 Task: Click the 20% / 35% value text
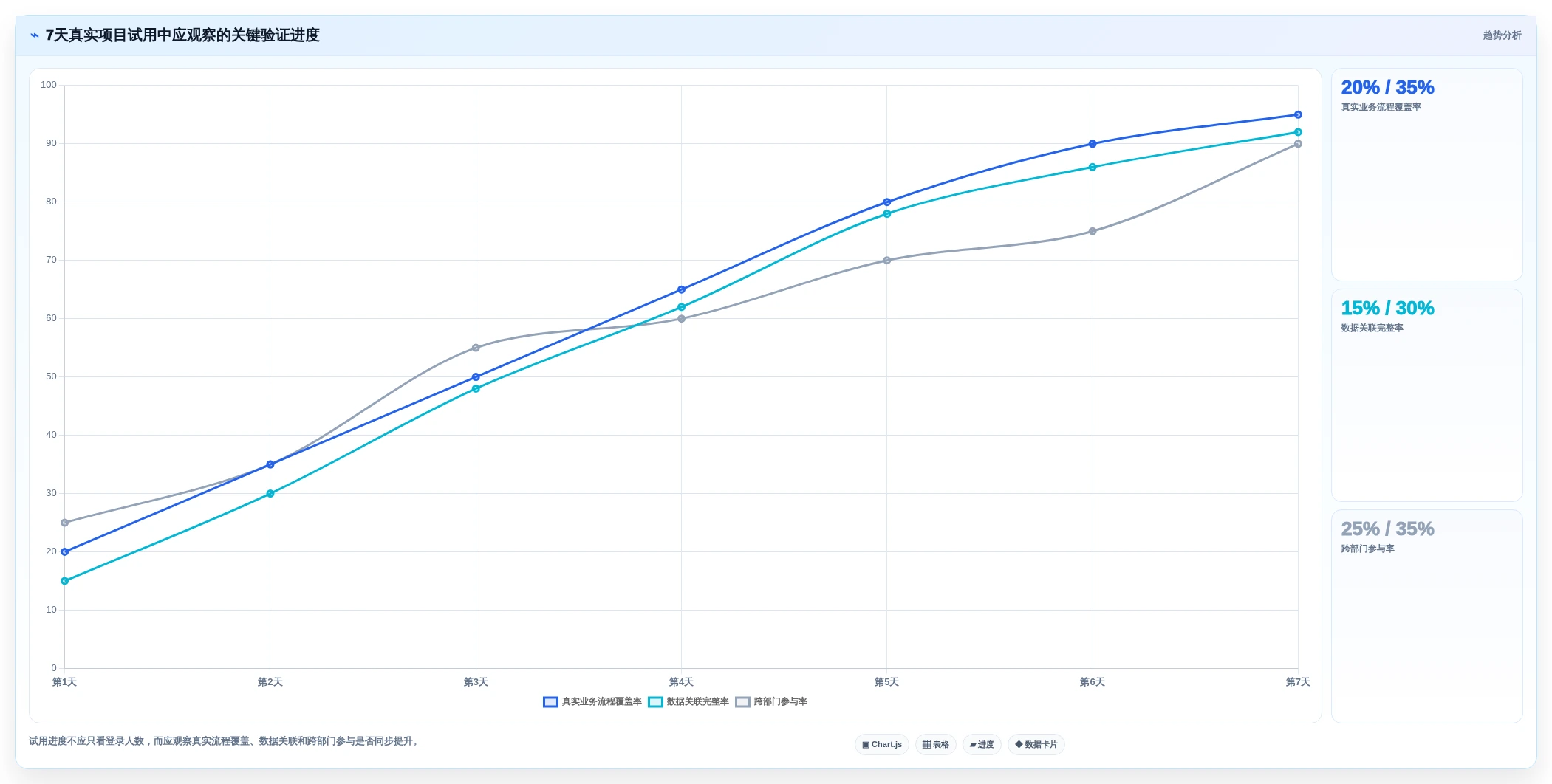(x=1387, y=88)
